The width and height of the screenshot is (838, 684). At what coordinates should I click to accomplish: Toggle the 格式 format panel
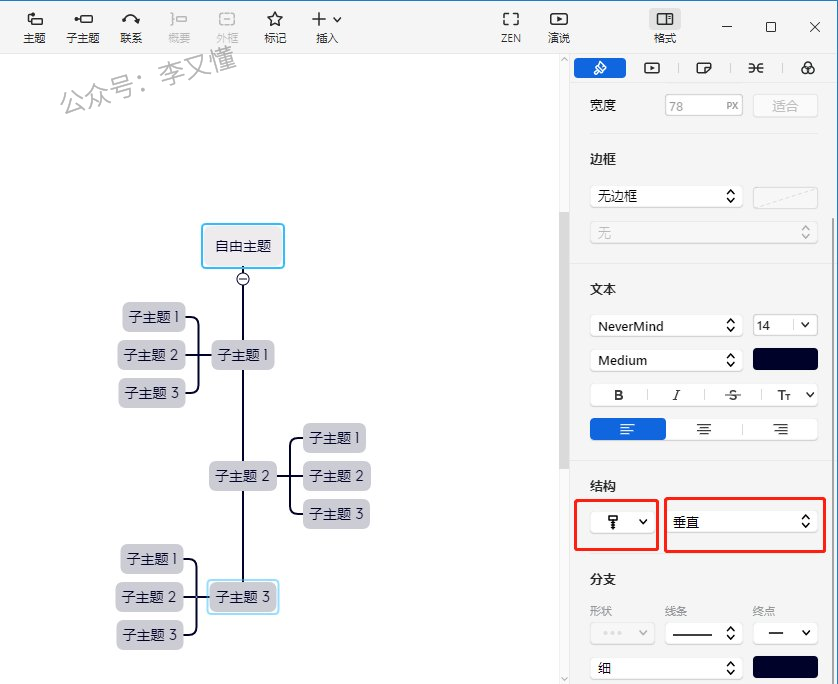(664, 27)
